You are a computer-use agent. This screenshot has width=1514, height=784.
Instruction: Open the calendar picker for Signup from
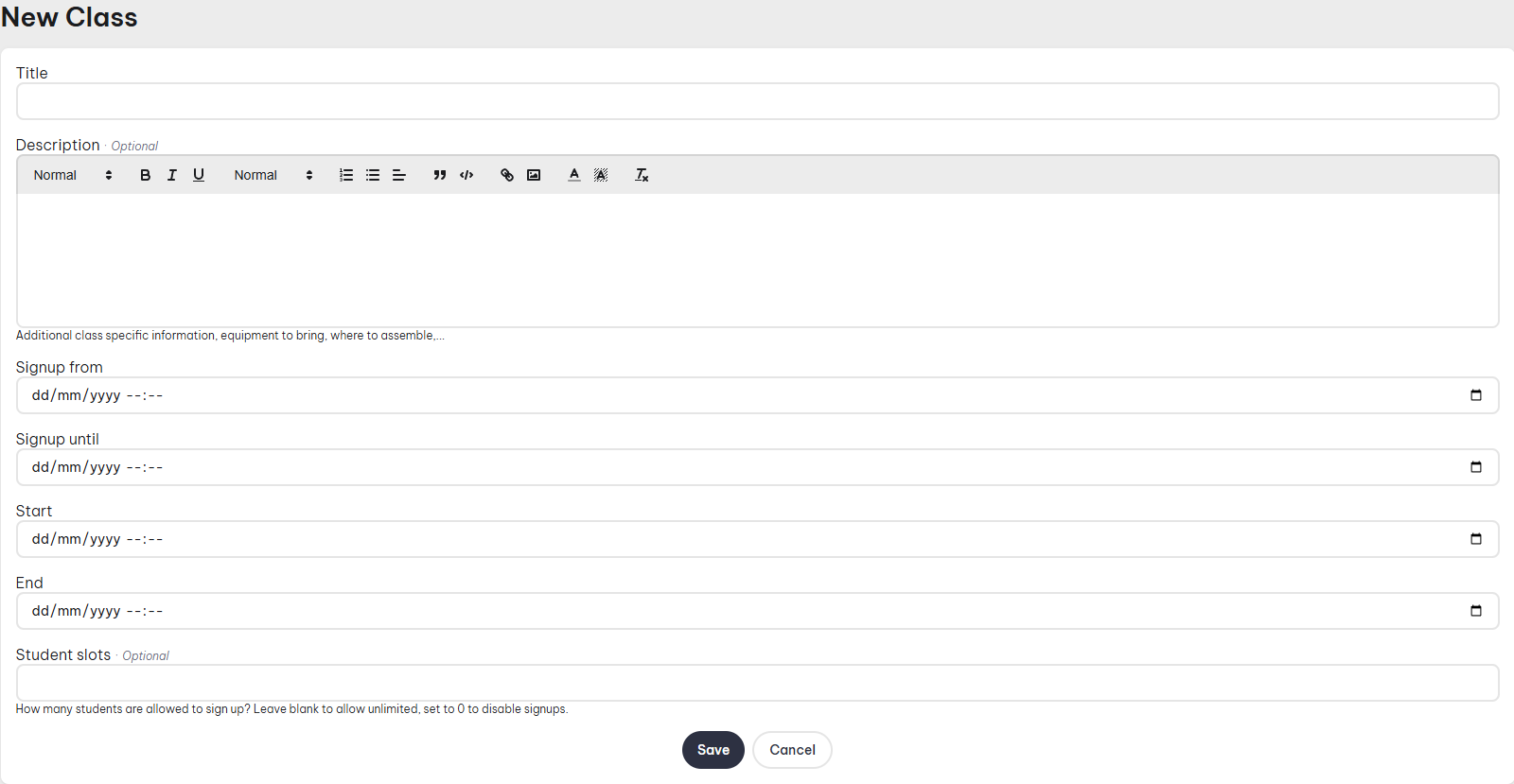point(1475,395)
